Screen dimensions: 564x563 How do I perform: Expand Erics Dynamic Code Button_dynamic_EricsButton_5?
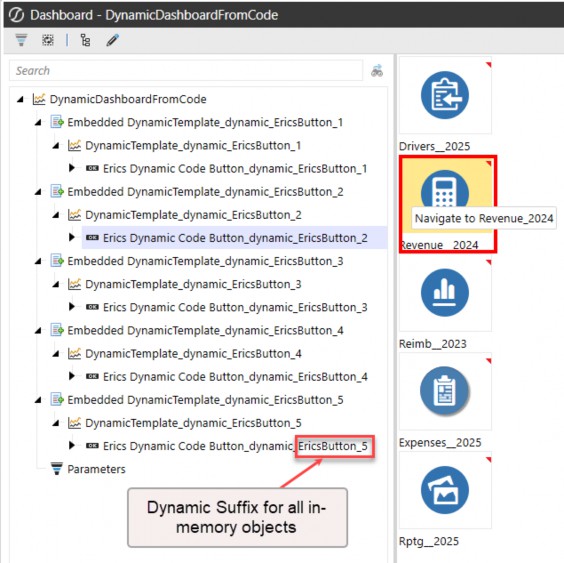pos(72,445)
